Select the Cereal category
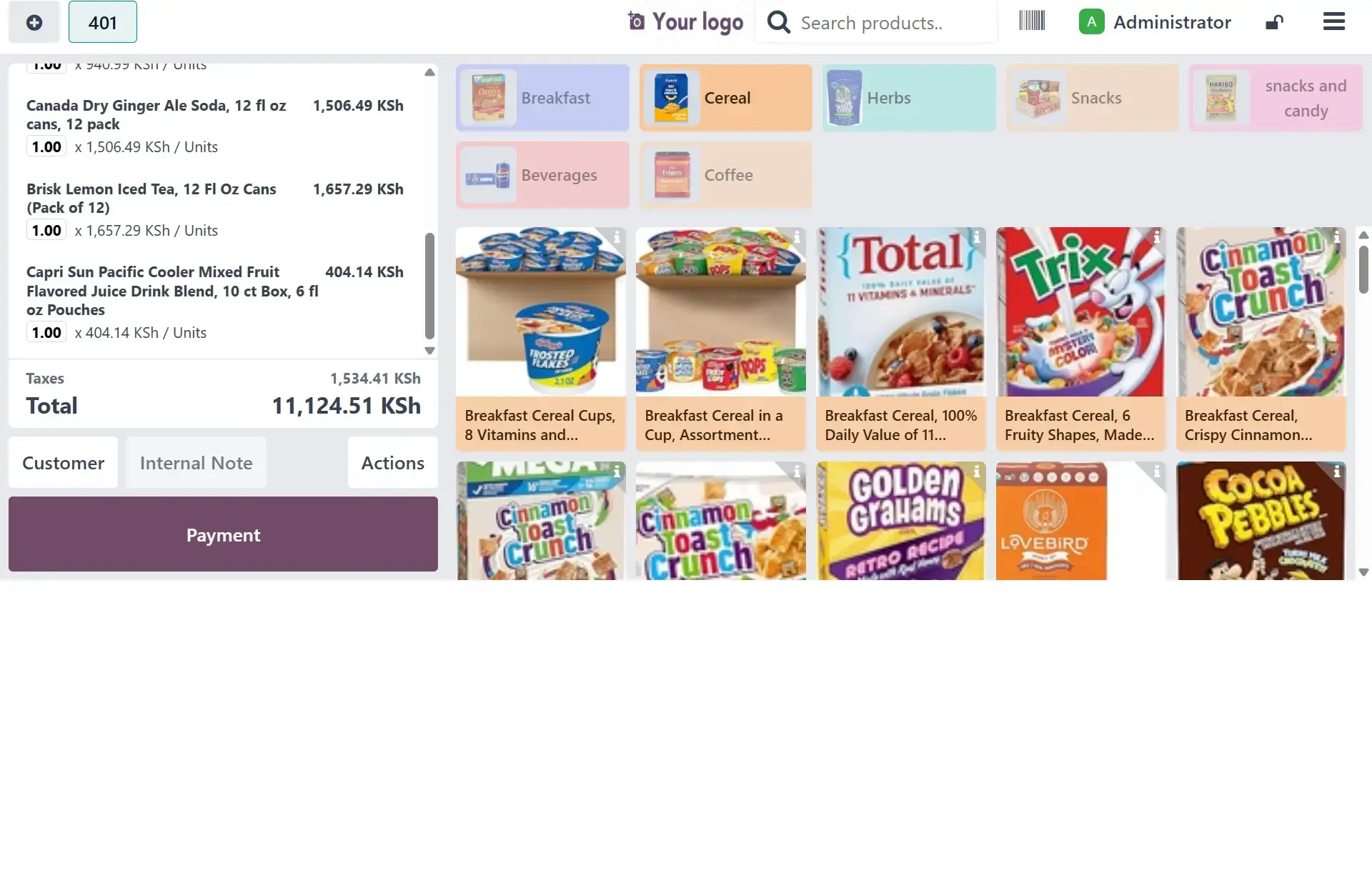1372x878 pixels. pyautogui.click(x=725, y=98)
